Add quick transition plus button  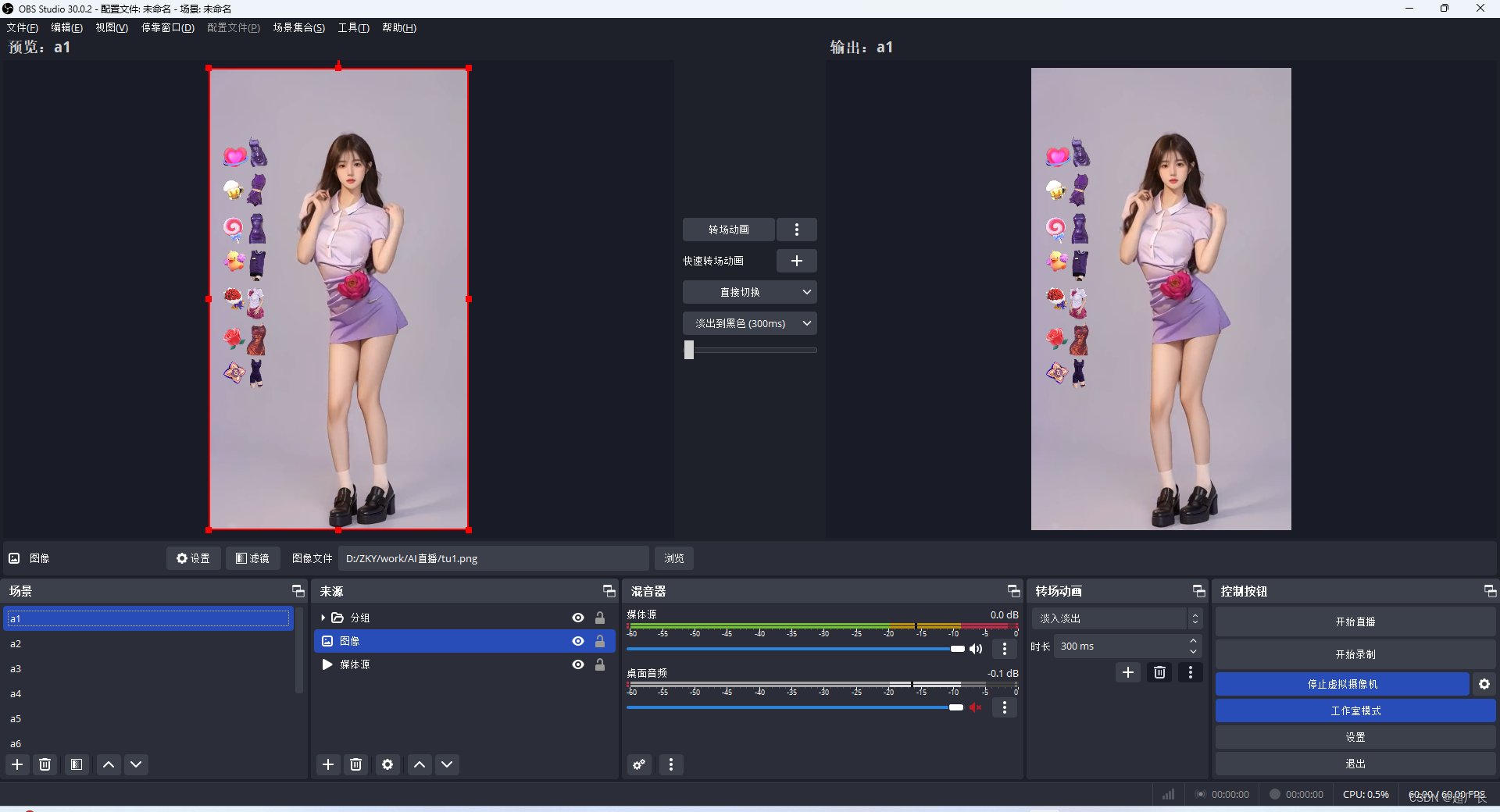(x=797, y=261)
